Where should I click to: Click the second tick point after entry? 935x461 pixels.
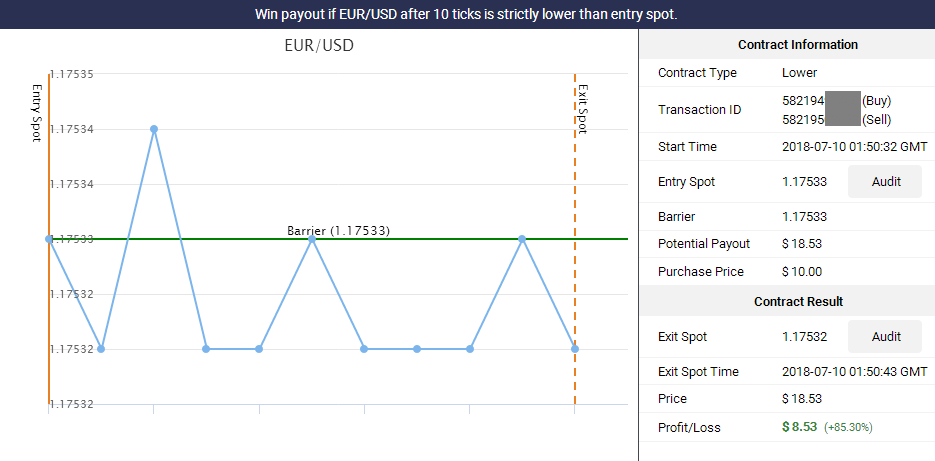[x=154, y=129]
